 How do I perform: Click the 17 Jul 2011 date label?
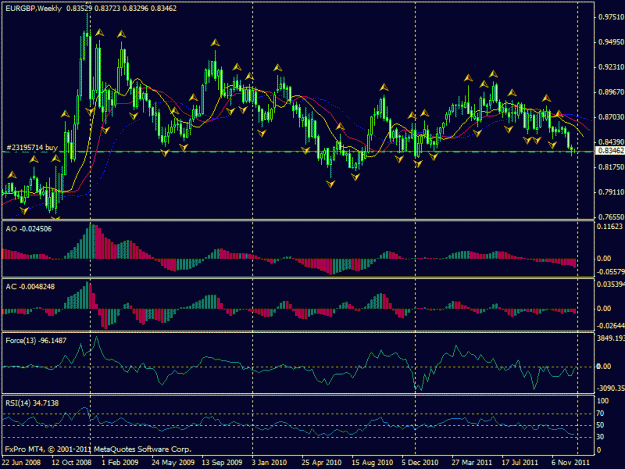click(x=520, y=463)
